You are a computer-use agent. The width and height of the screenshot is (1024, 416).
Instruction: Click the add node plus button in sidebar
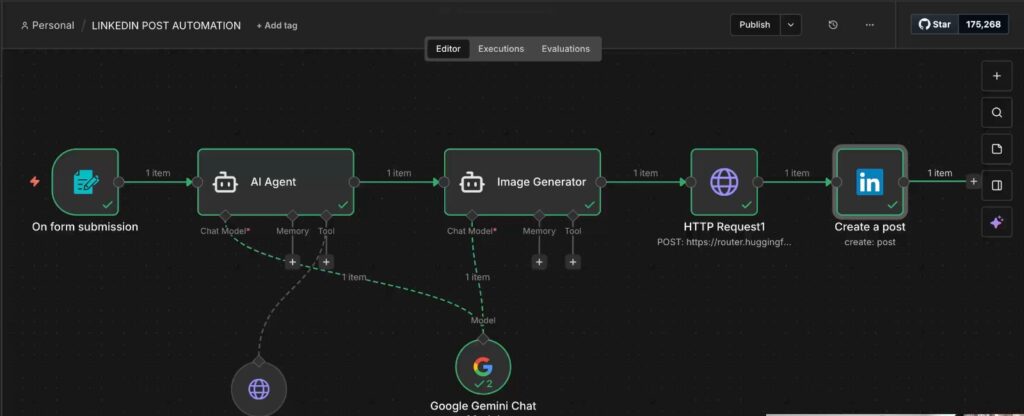pos(996,76)
